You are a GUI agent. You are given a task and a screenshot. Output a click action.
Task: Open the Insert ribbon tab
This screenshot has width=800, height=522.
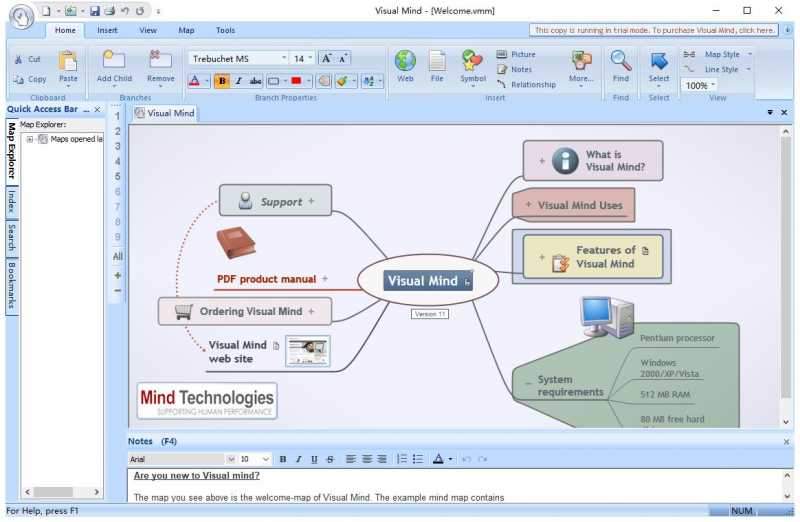pos(107,30)
